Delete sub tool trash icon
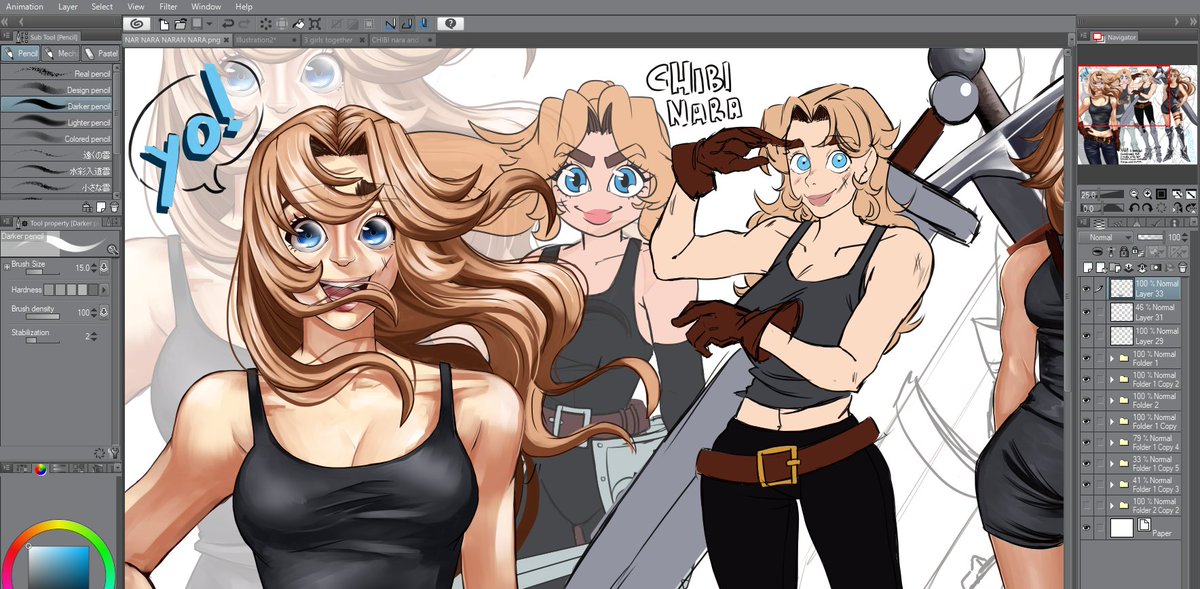The width and height of the screenshot is (1200, 589). (114, 206)
